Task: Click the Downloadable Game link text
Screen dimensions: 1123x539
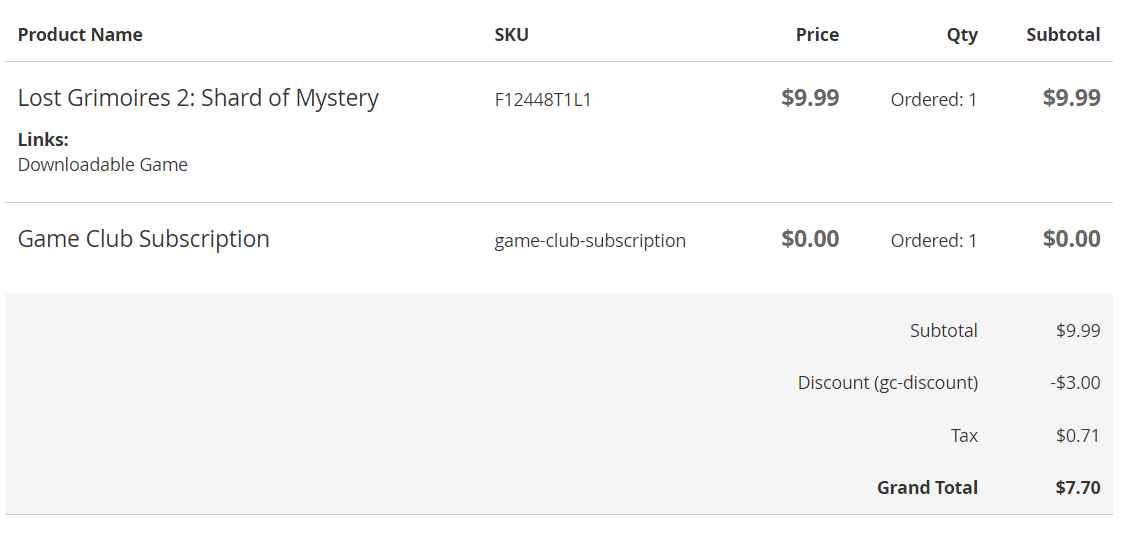Action: [103, 165]
